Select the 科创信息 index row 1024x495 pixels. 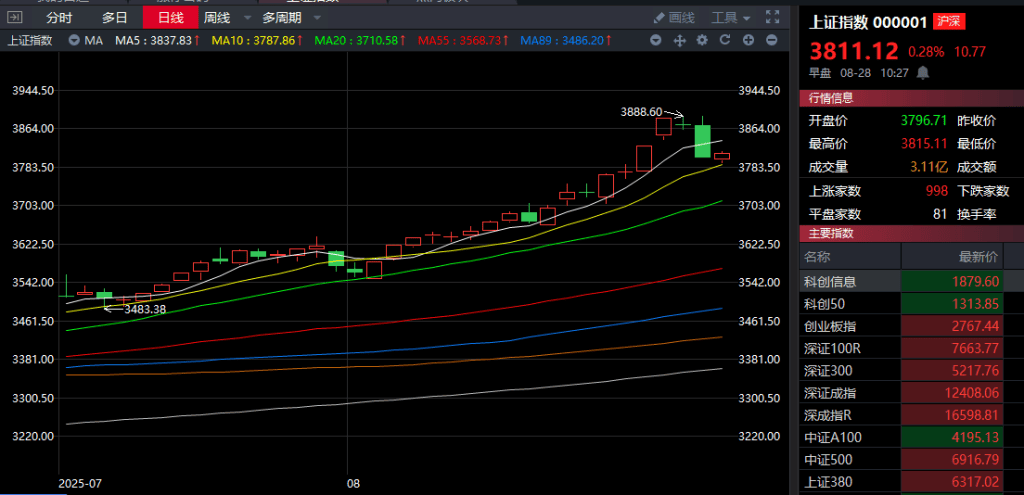(x=912, y=281)
